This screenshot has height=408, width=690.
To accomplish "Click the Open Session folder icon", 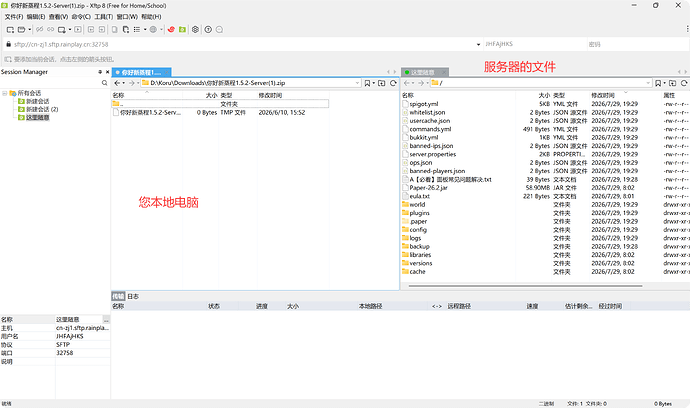I will click(x=21, y=29).
